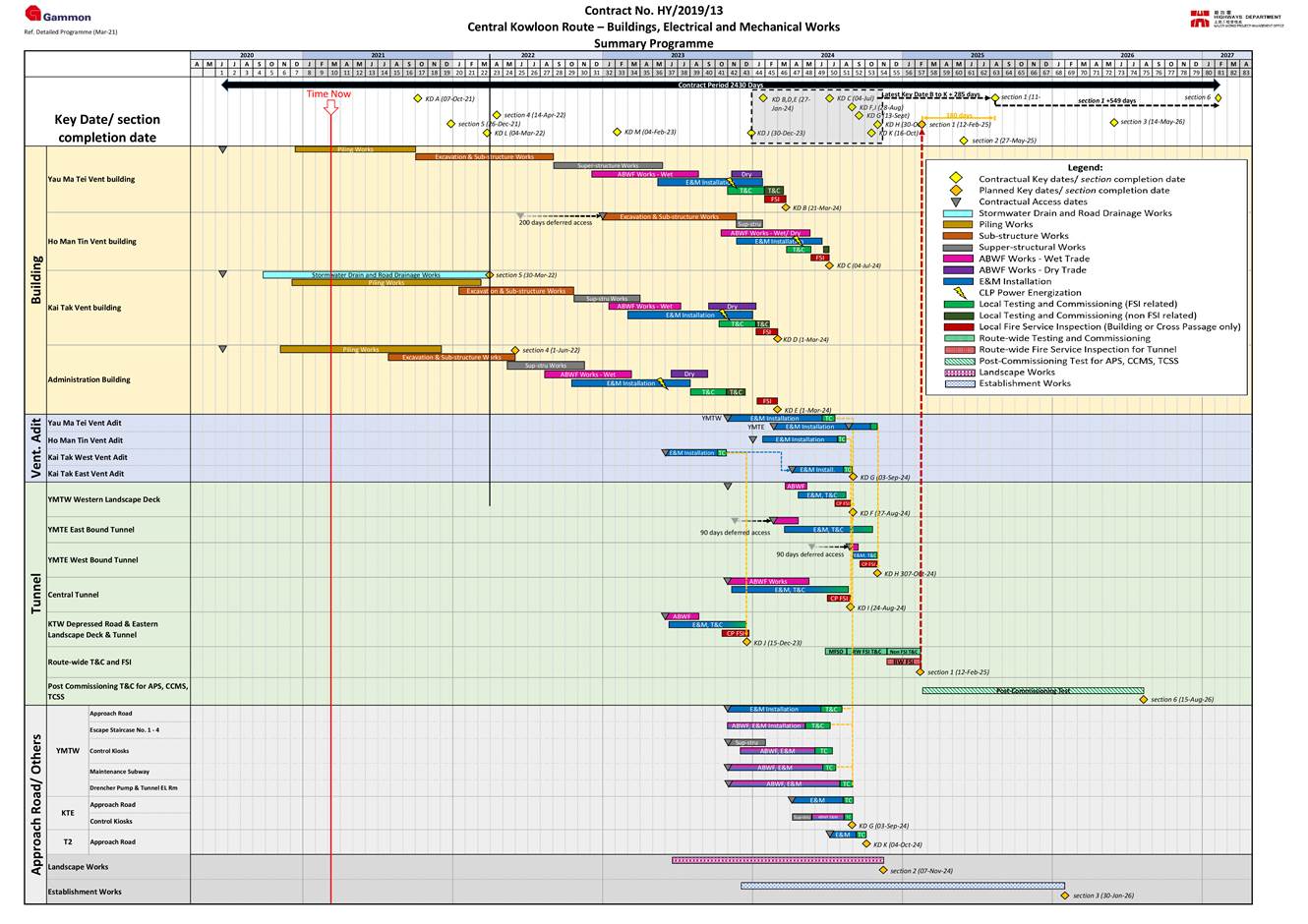
Task: Select the KD A (07-Oct-21) diamond milestone
Action: click(x=418, y=99)
